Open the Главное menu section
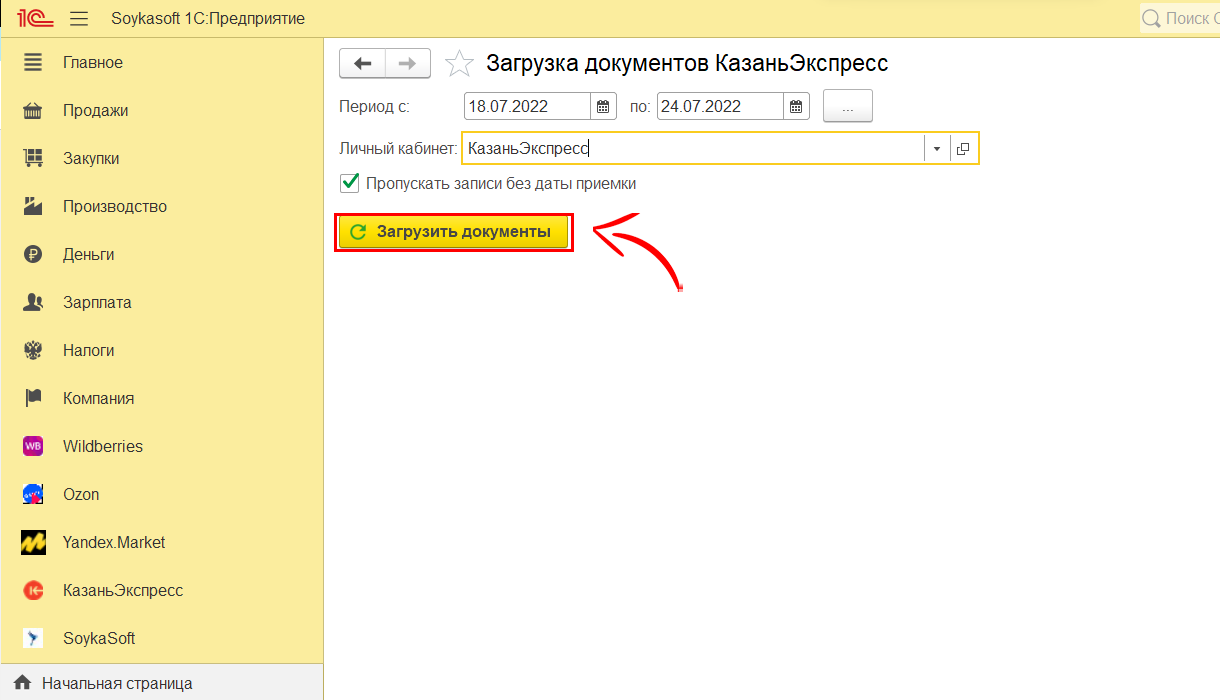1220x700 pixels. point(93,63)
